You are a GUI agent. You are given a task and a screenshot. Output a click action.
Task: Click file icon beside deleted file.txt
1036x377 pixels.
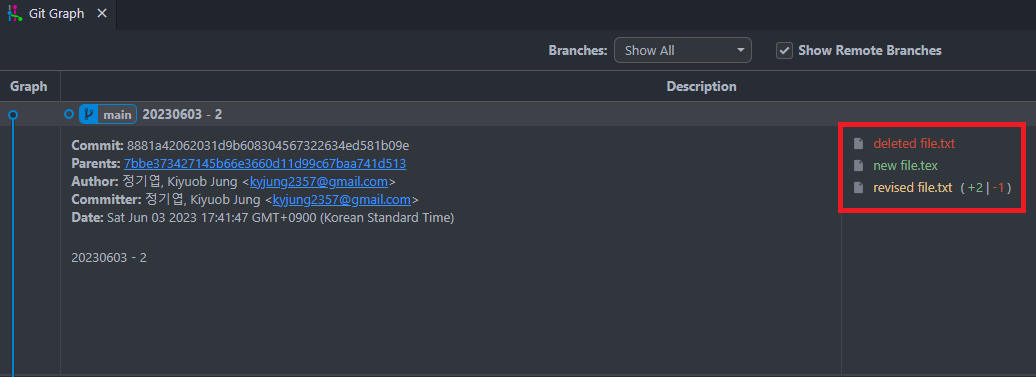(858, 143)
